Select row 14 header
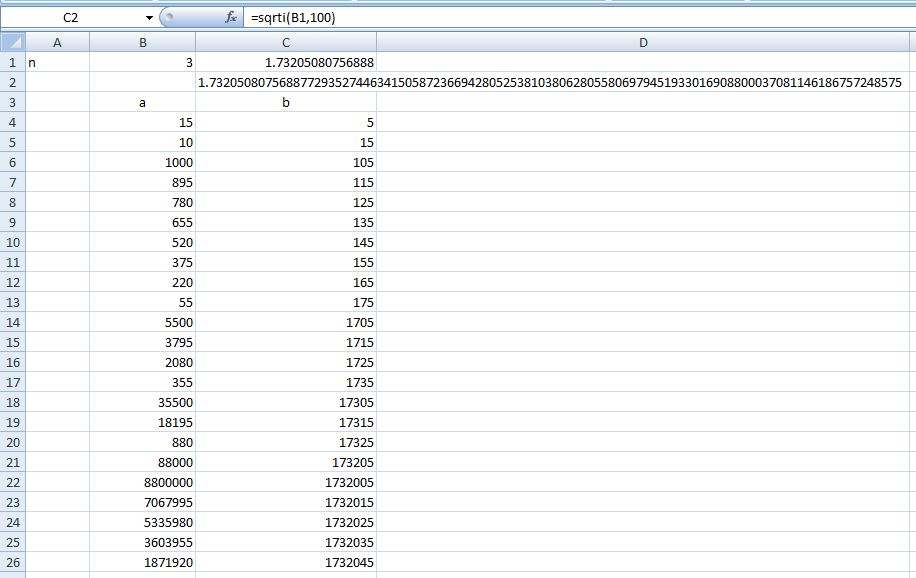Screen dimensions: 916x578 coord(12,322)
